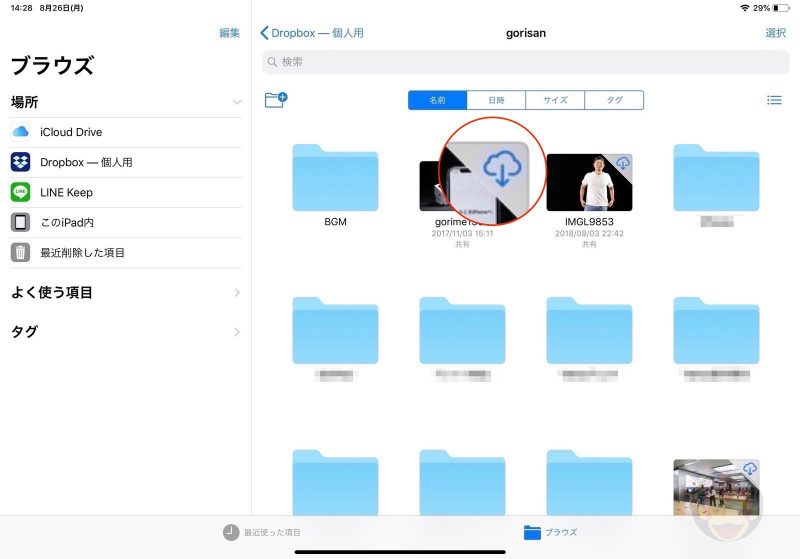Sort files by タグ

click(614, 100)
